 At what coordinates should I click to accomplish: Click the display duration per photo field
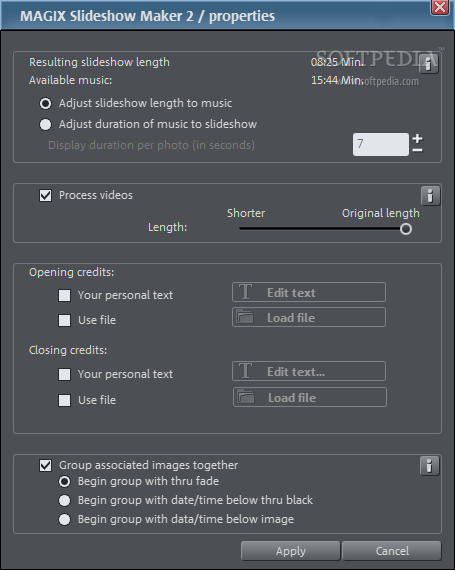click(380, 144)
